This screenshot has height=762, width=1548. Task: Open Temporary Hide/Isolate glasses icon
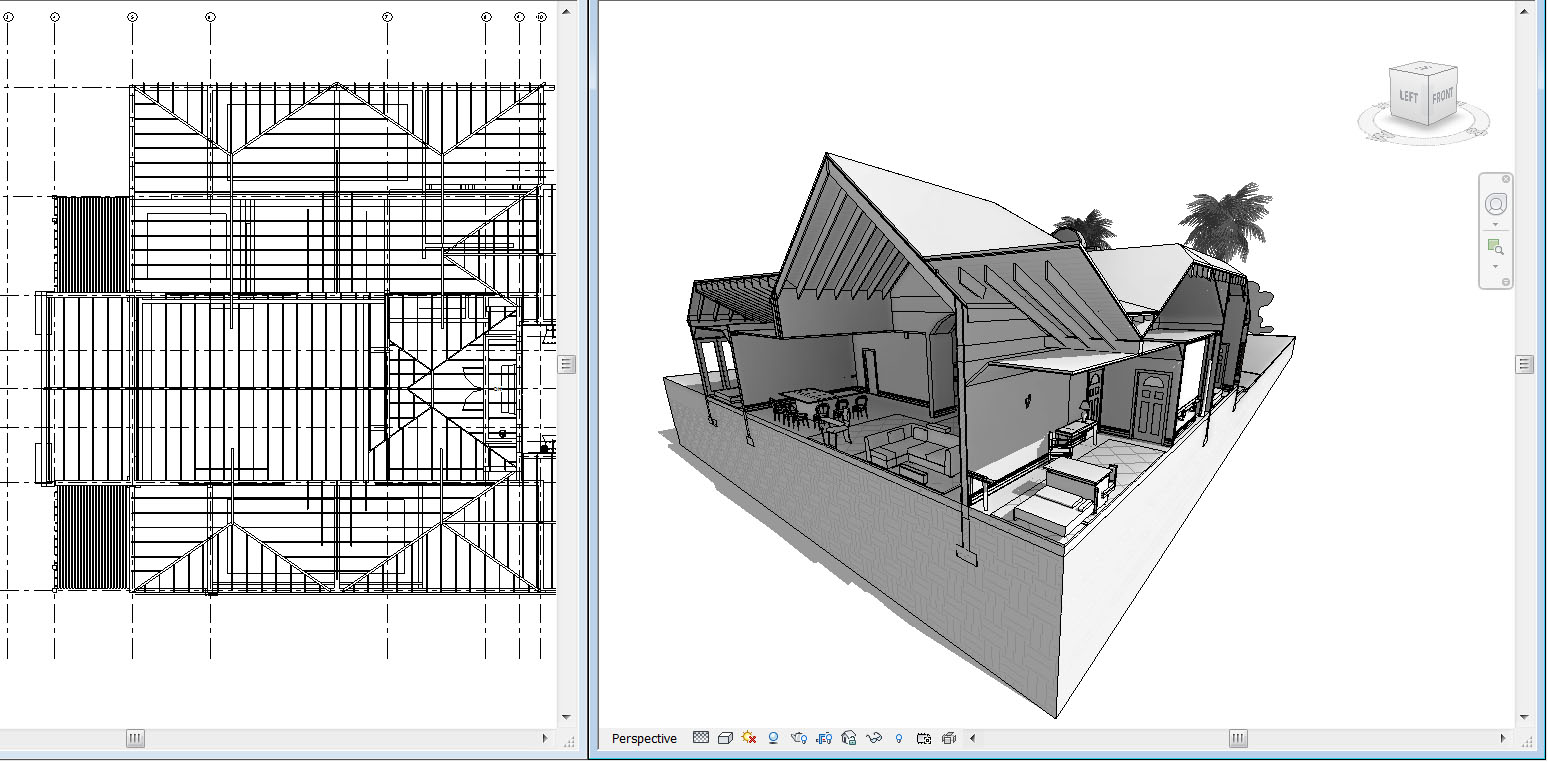(x=874, y=738)
